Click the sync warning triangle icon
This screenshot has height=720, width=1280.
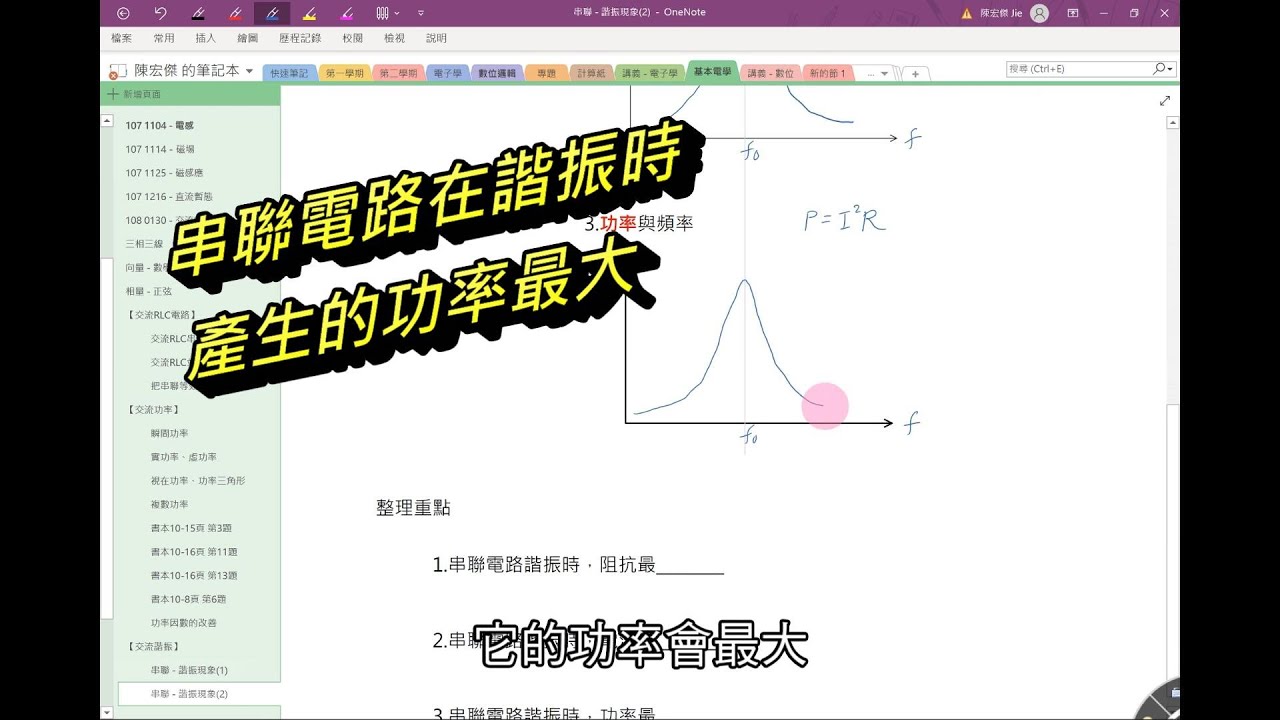click(x=966, y=13)
